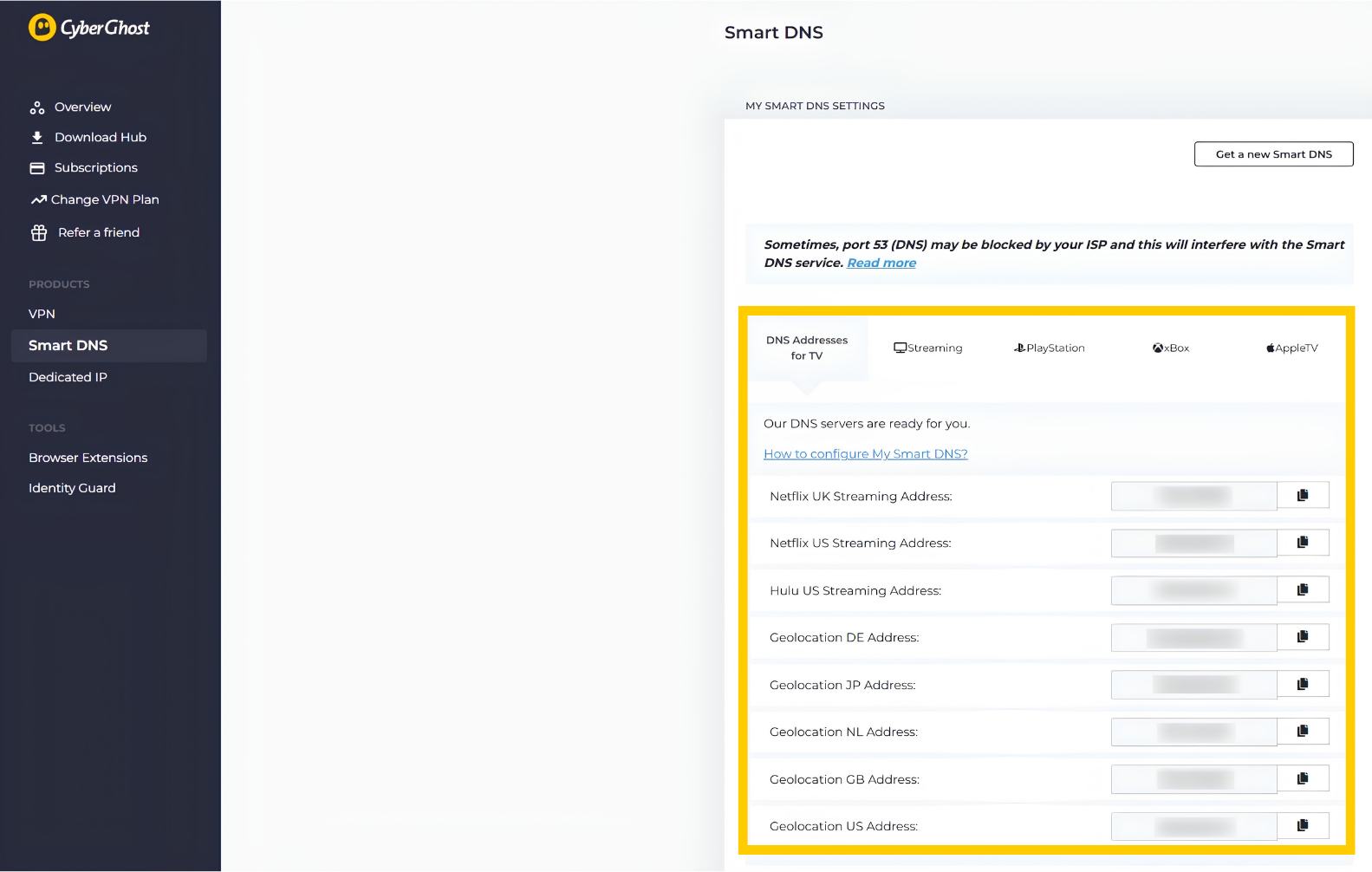Copy the Geolocation DE Address
The image size is (1372, 872).
(x=1303, y=637)
